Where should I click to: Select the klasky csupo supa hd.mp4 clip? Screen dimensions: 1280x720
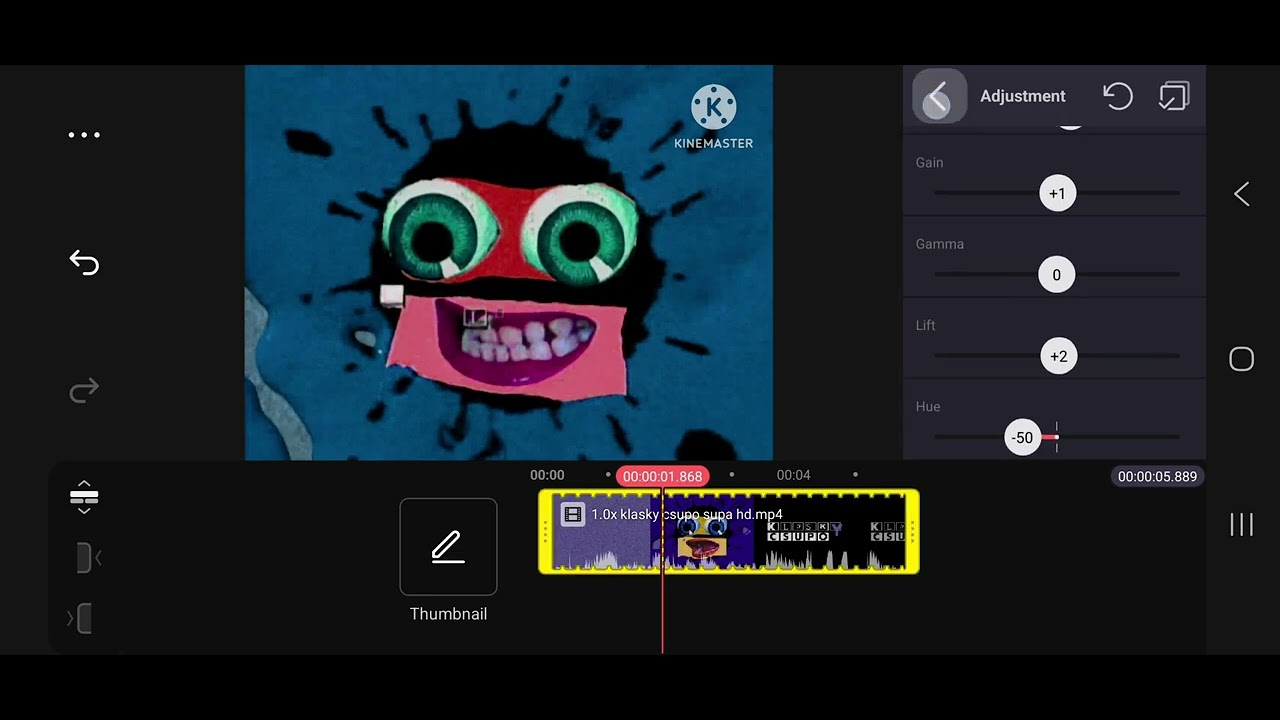tap(728, 531)
